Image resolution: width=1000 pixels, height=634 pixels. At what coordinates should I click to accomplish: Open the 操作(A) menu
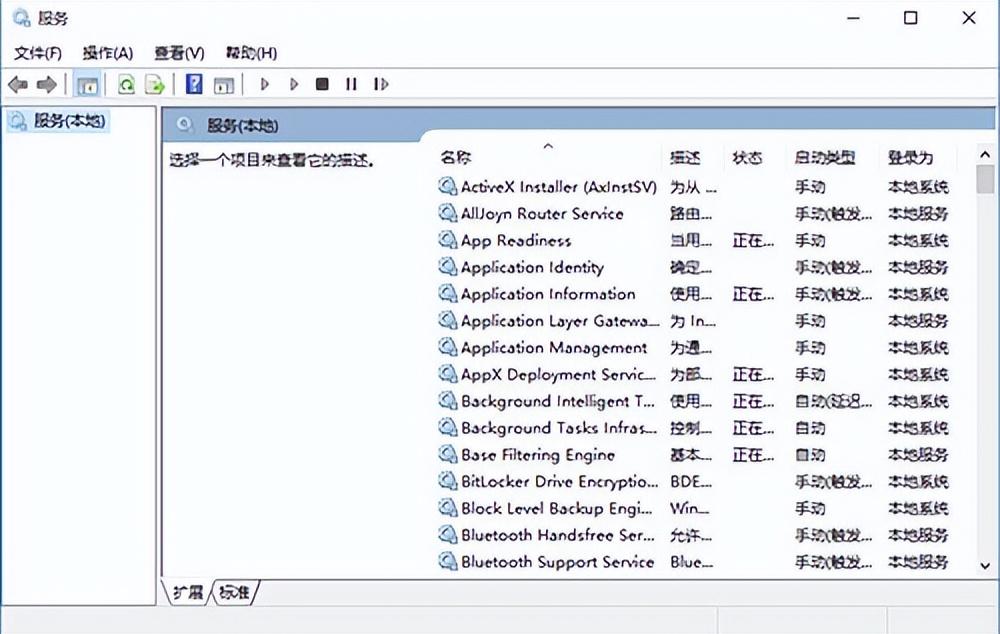click(108, 53)
